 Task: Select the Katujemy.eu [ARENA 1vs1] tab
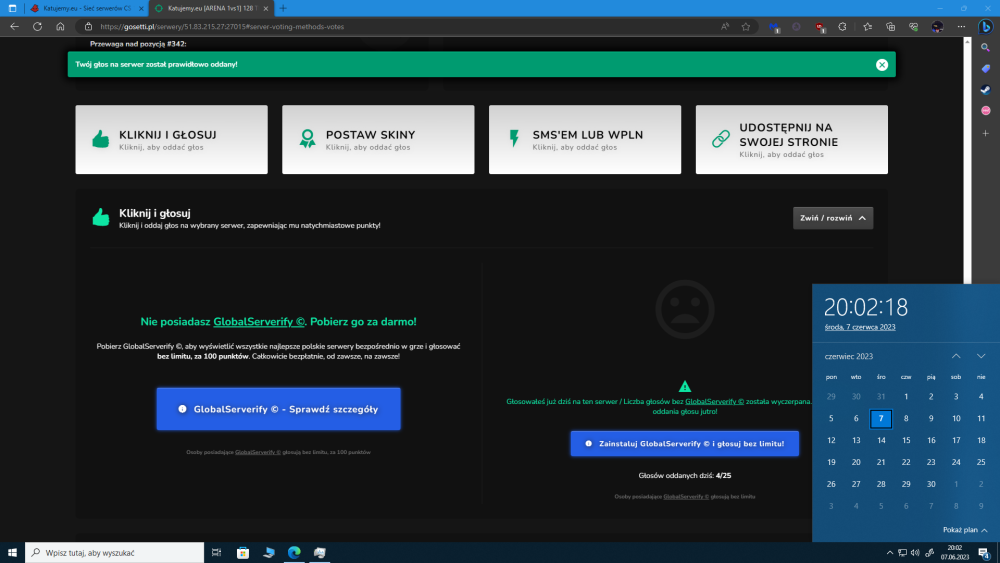point(210,8)
